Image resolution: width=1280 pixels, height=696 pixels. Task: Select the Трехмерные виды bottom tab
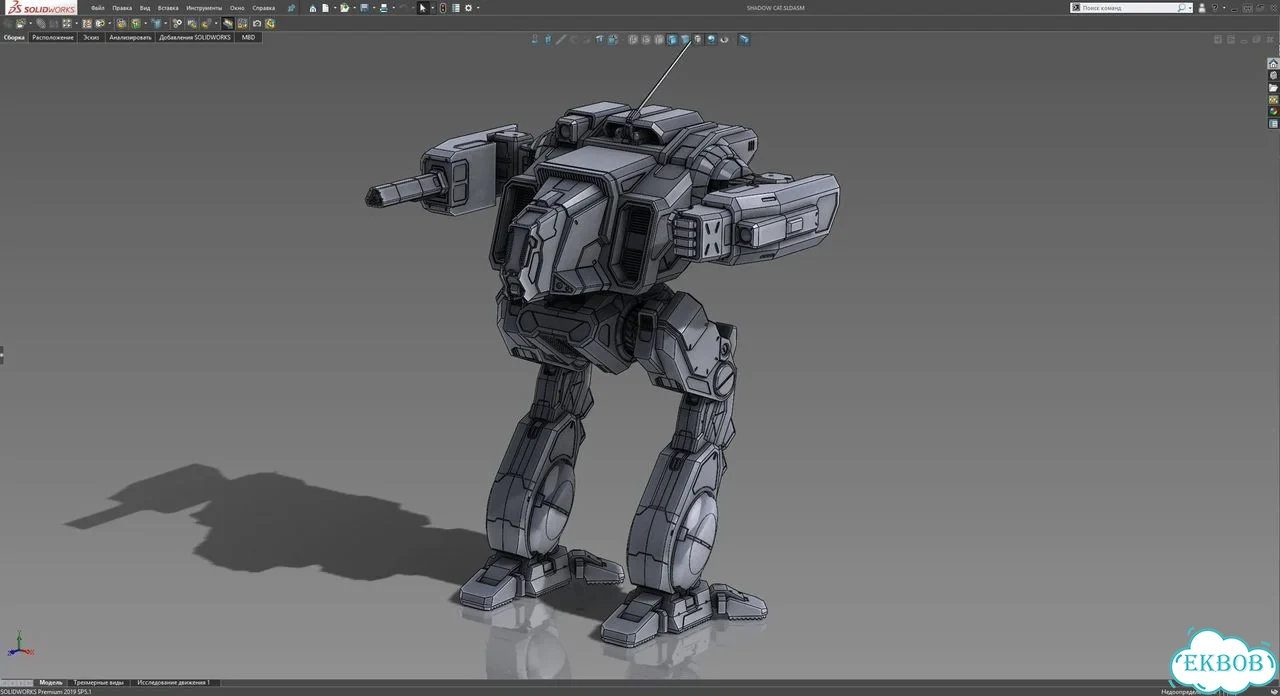pyautogui.click(x=98, y=682)
